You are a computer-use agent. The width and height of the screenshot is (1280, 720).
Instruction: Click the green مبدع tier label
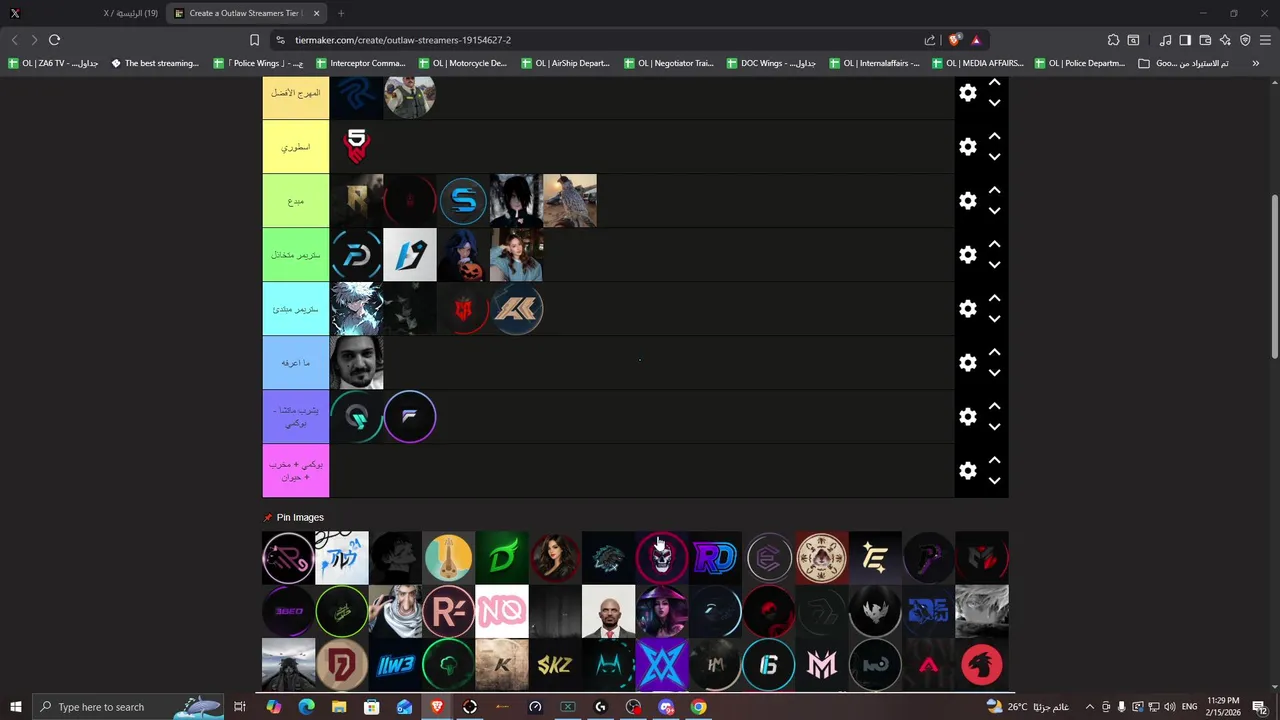coord(296,201)
